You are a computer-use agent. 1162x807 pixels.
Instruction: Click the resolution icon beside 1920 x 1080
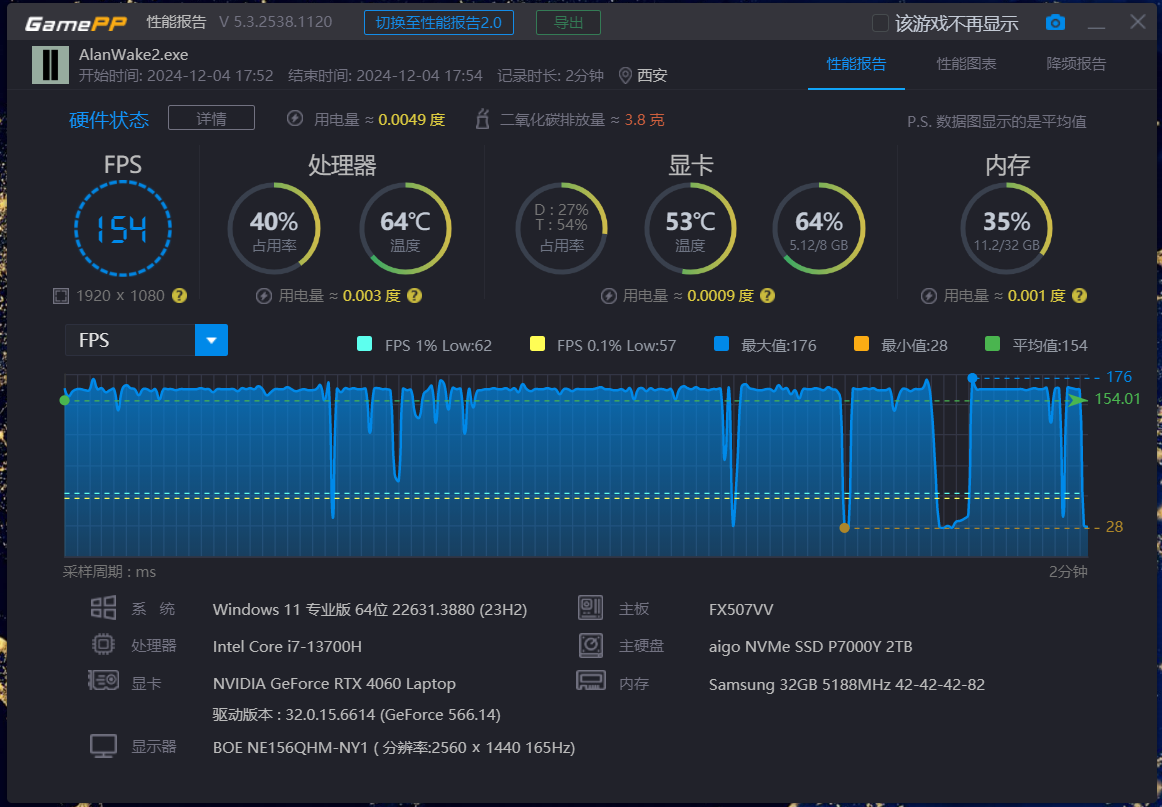pos(61,296)
